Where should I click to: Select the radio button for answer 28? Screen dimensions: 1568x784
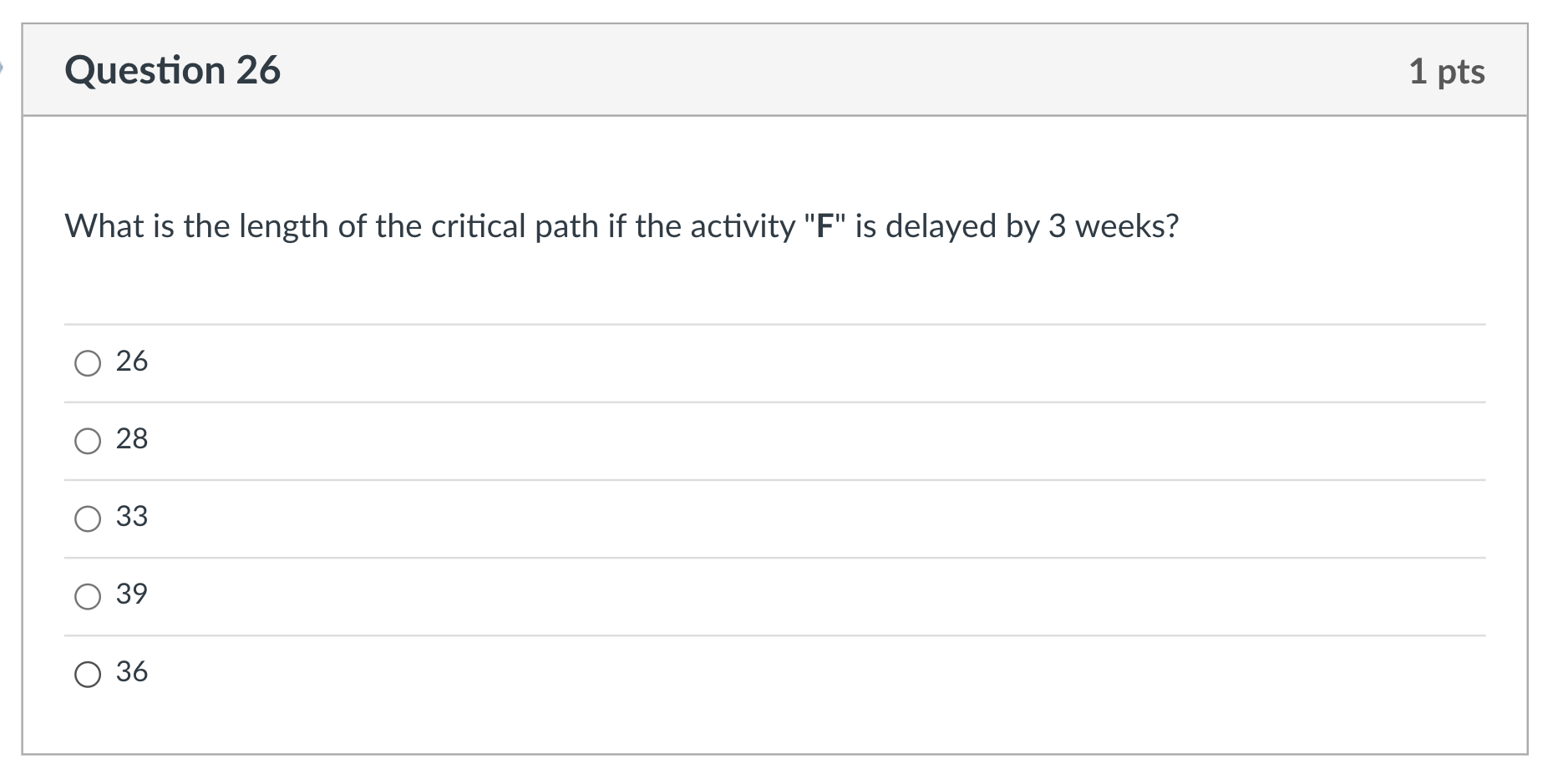click(87, 440)
